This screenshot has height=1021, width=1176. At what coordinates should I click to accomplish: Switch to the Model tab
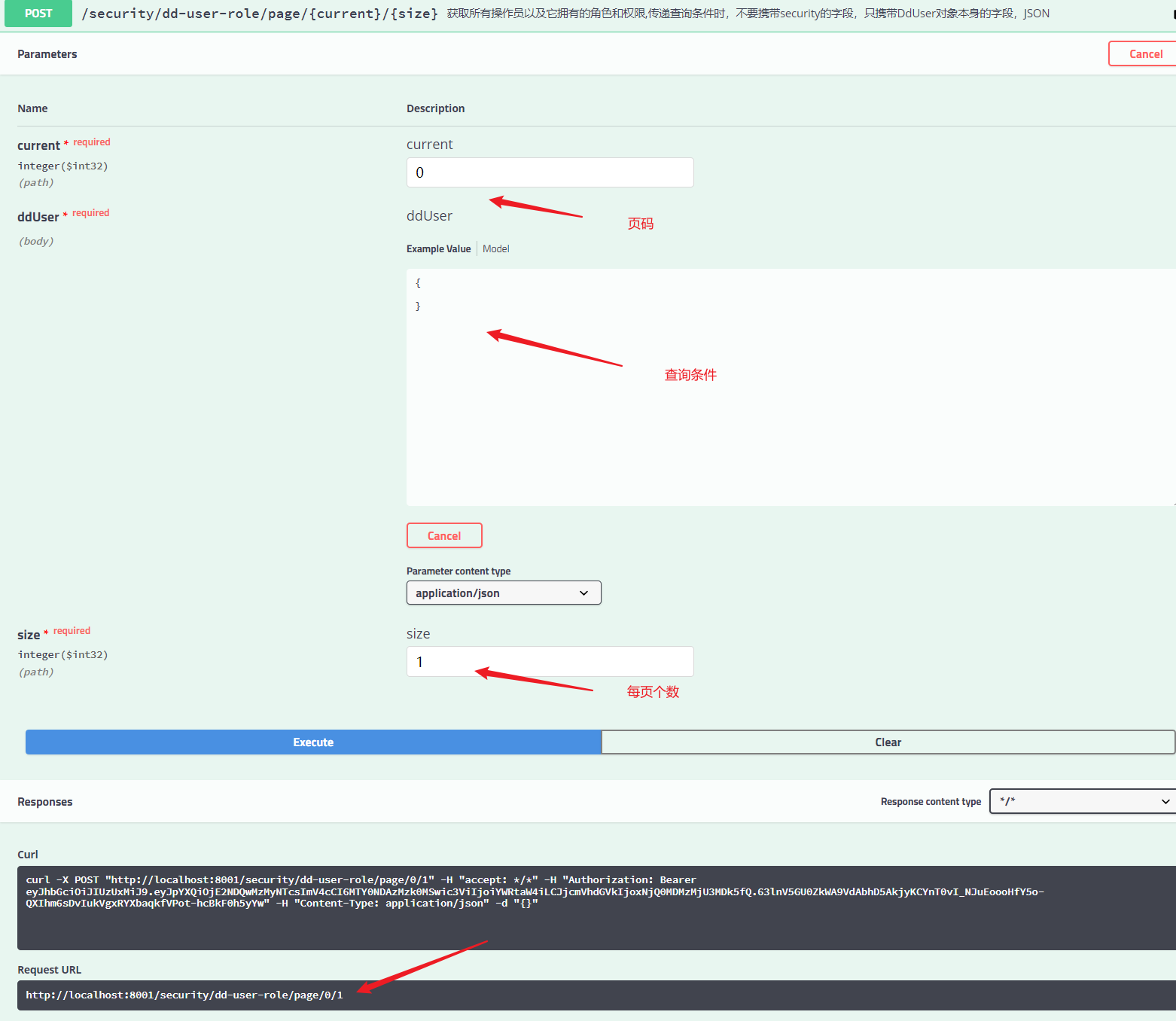495,248
